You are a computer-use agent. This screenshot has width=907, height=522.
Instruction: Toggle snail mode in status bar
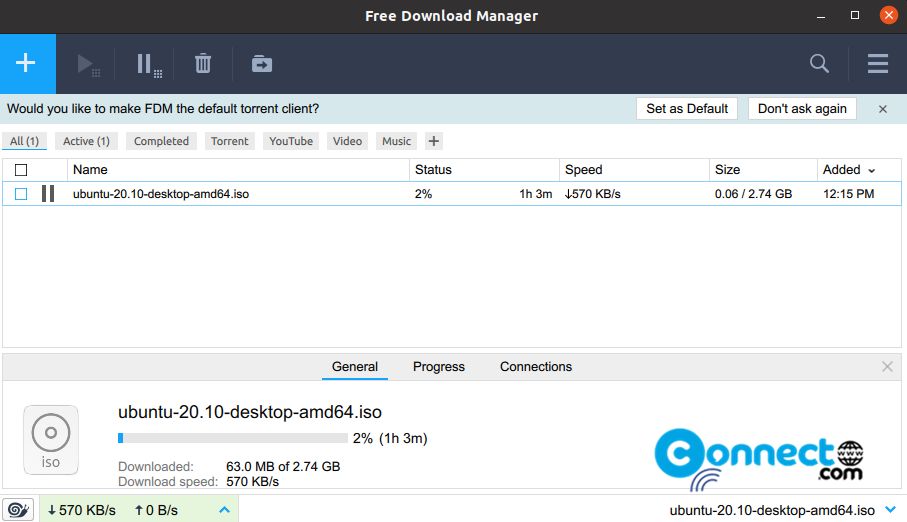tap(18, 510)
